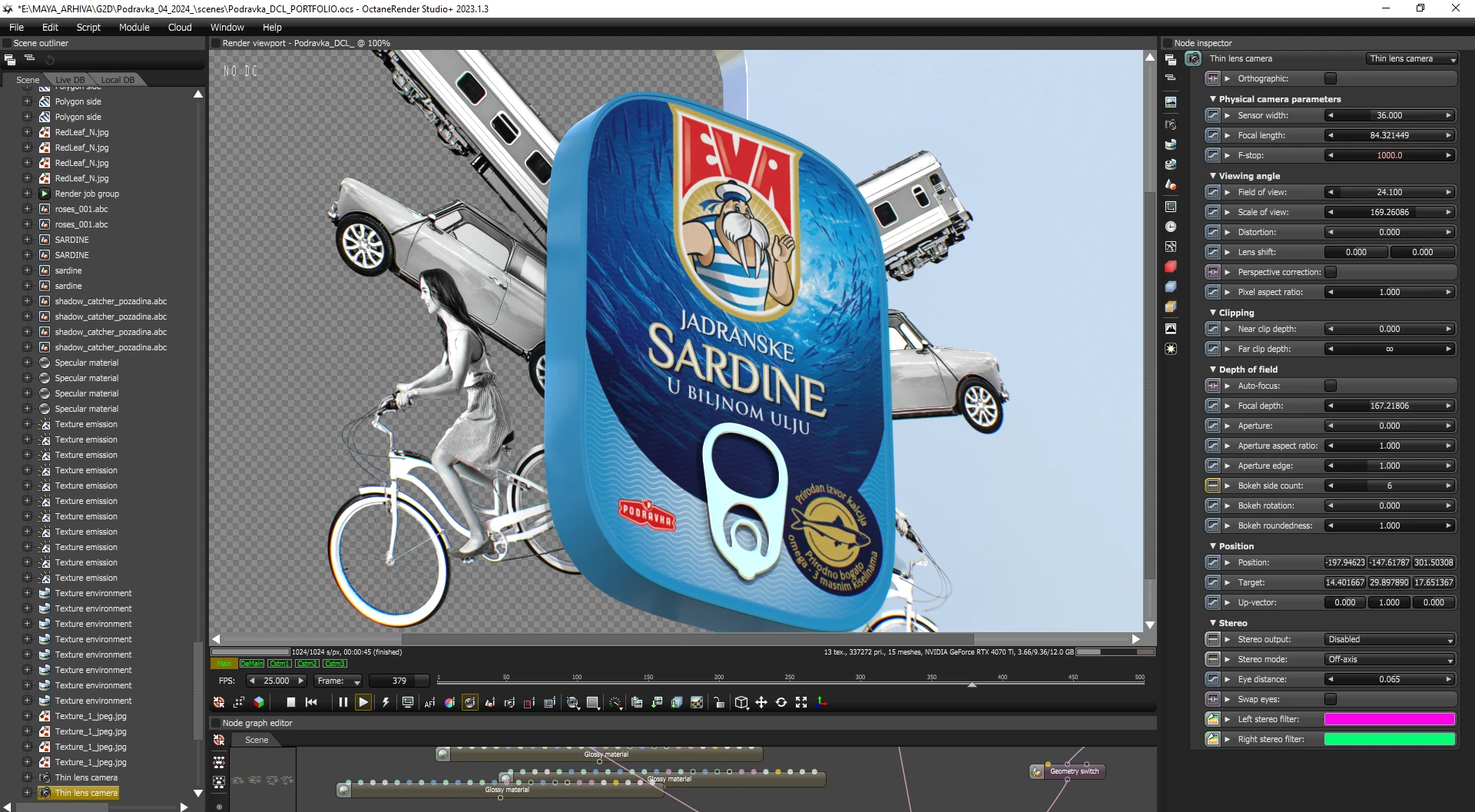Toggle the Swap eyes checkbox

(x=1331, y=699)
